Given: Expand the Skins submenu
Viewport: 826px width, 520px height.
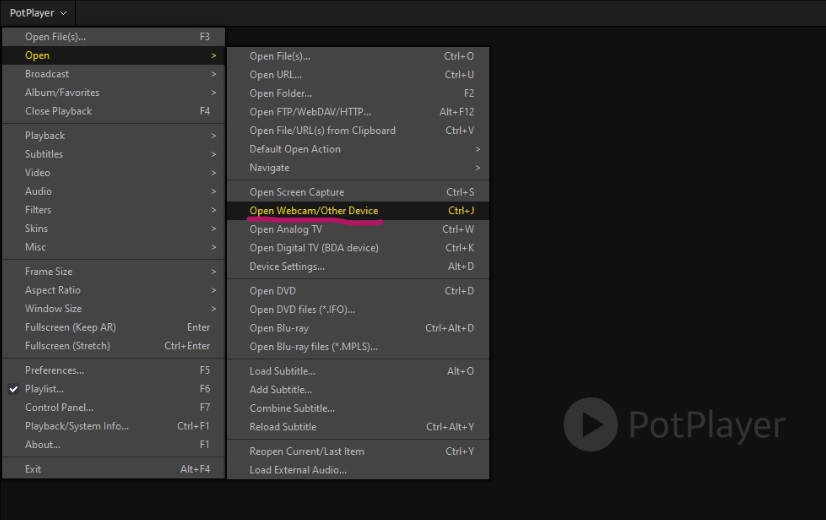Looking at the screenshot, I should point(36,229).
